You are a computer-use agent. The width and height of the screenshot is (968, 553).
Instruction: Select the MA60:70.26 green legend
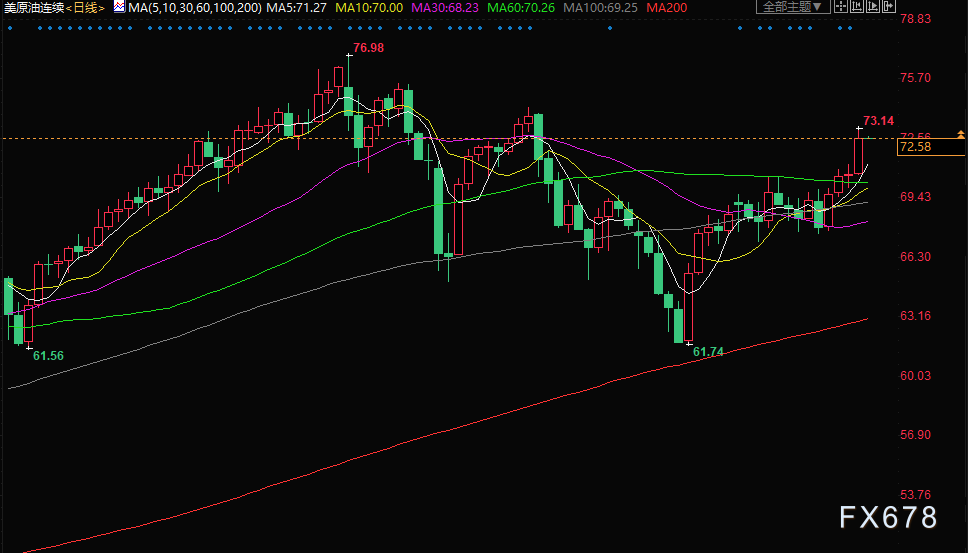point(521,9)
